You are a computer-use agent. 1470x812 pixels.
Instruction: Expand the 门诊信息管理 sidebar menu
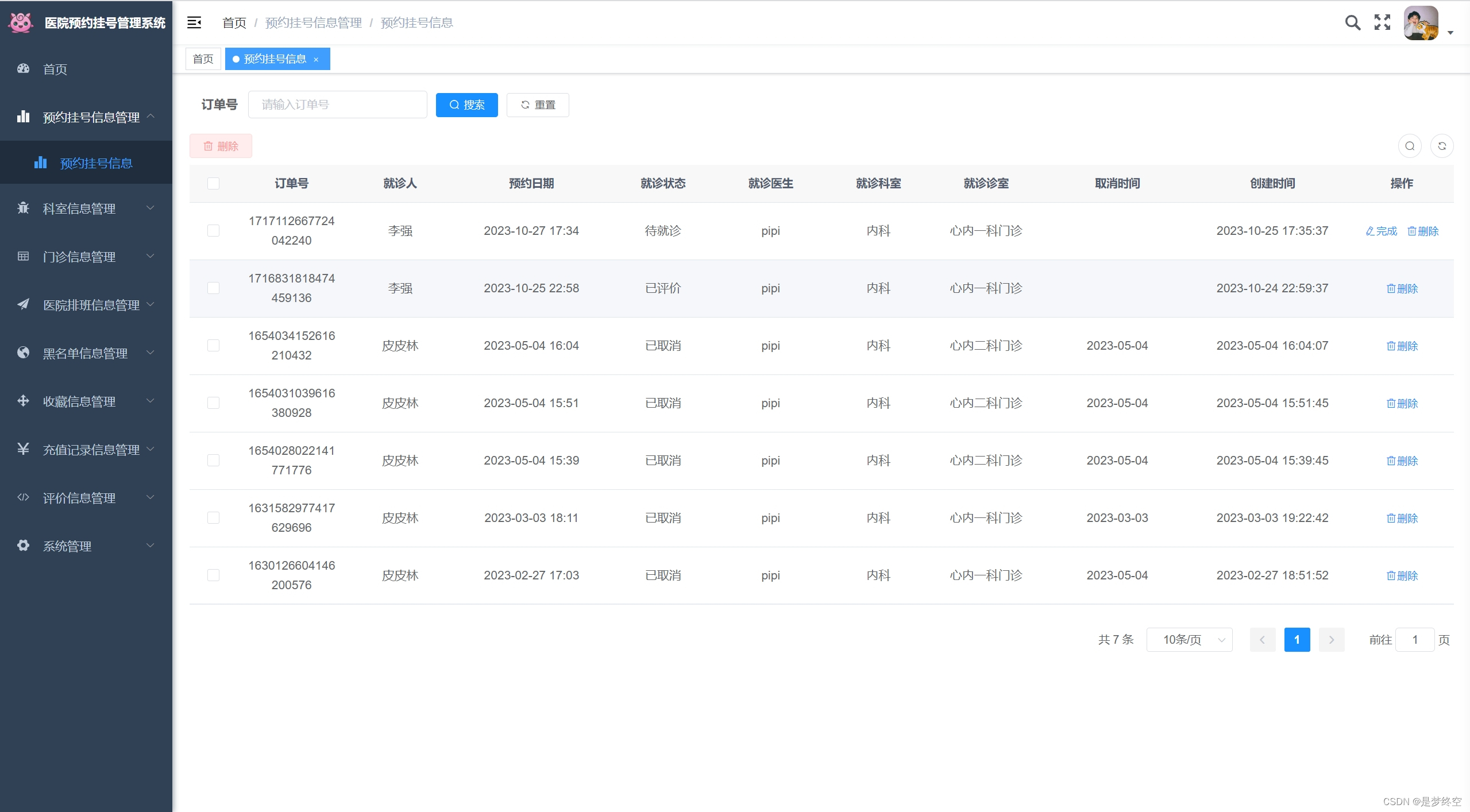coord(86,256)
